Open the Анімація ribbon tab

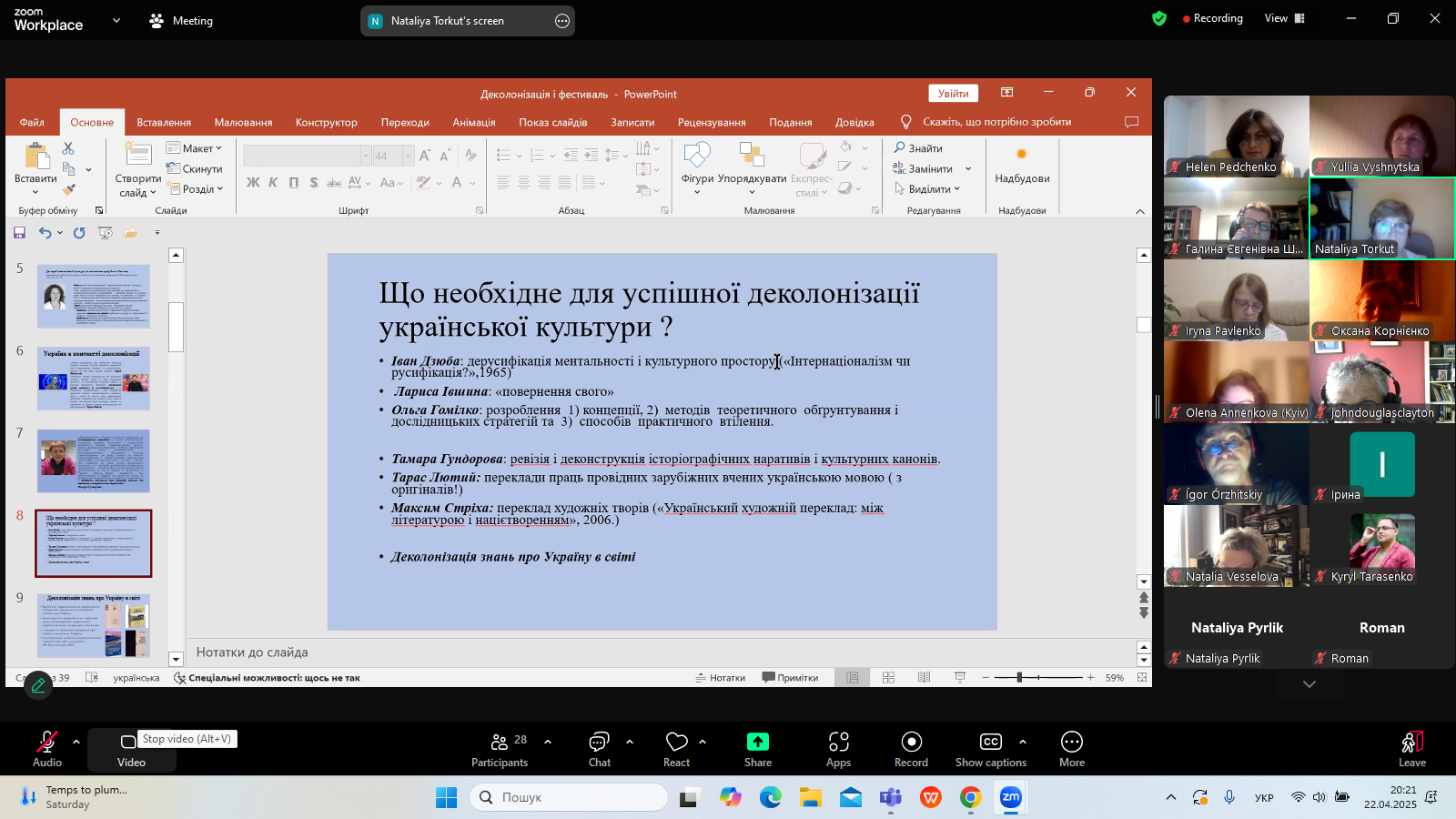[x=474, y=122]
